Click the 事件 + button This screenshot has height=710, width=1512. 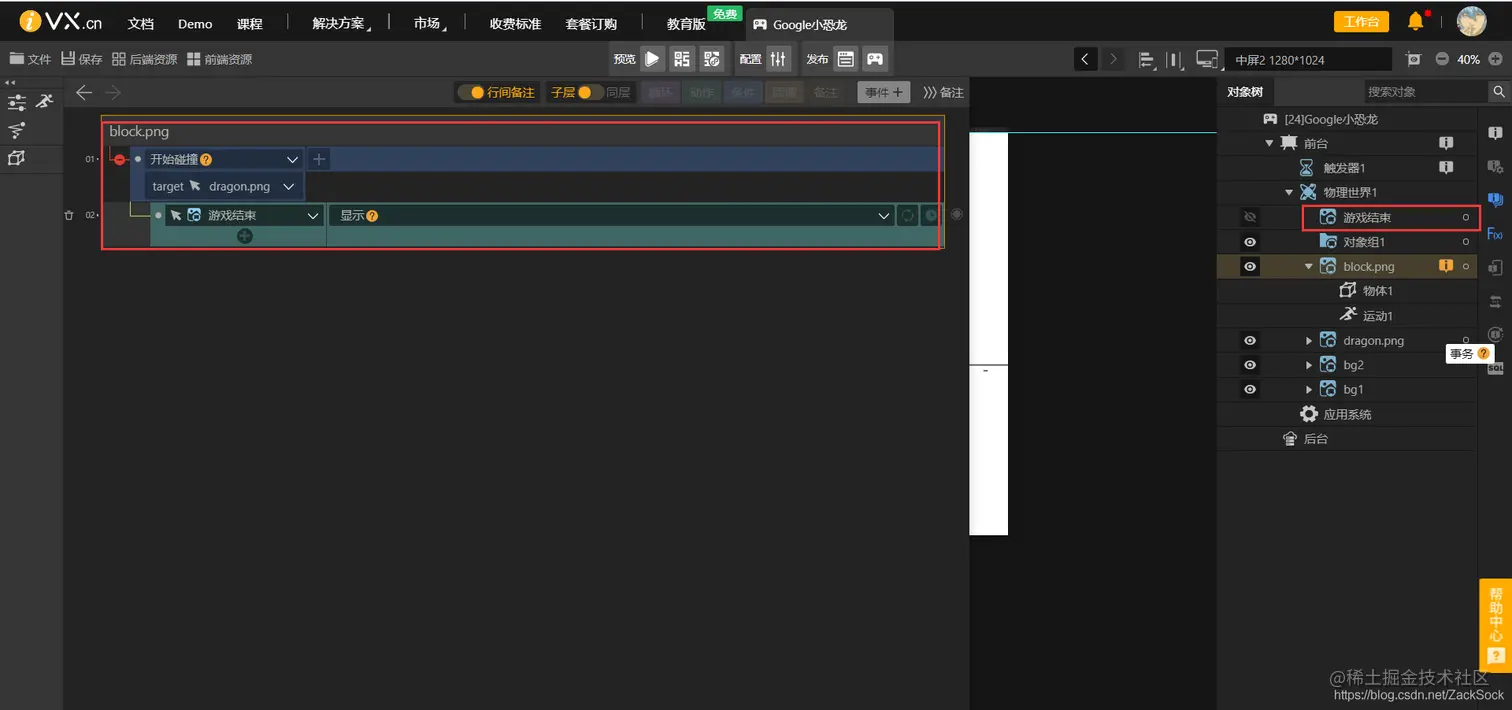pyautogui.click(x=884, y=92)
